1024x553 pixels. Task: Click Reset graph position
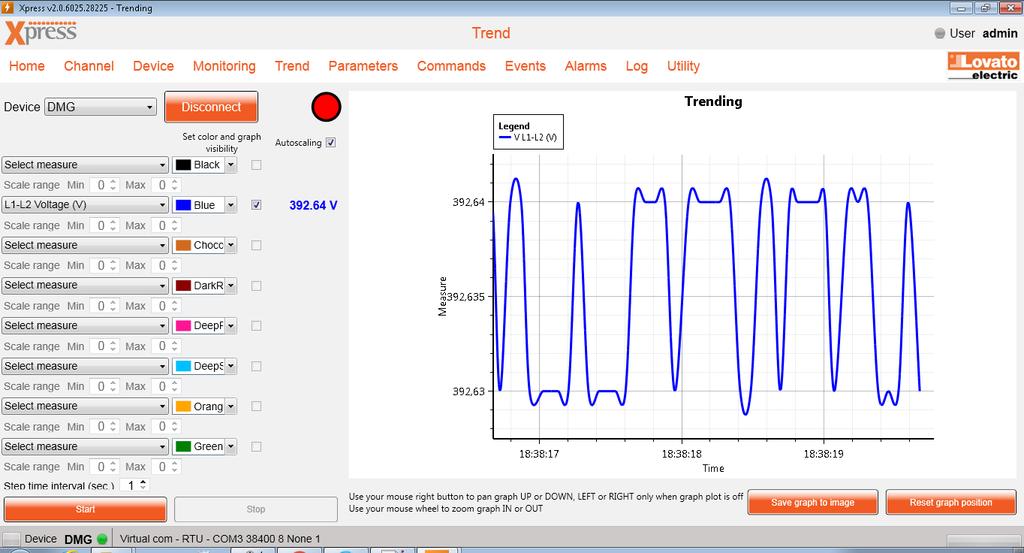point(951,503)
